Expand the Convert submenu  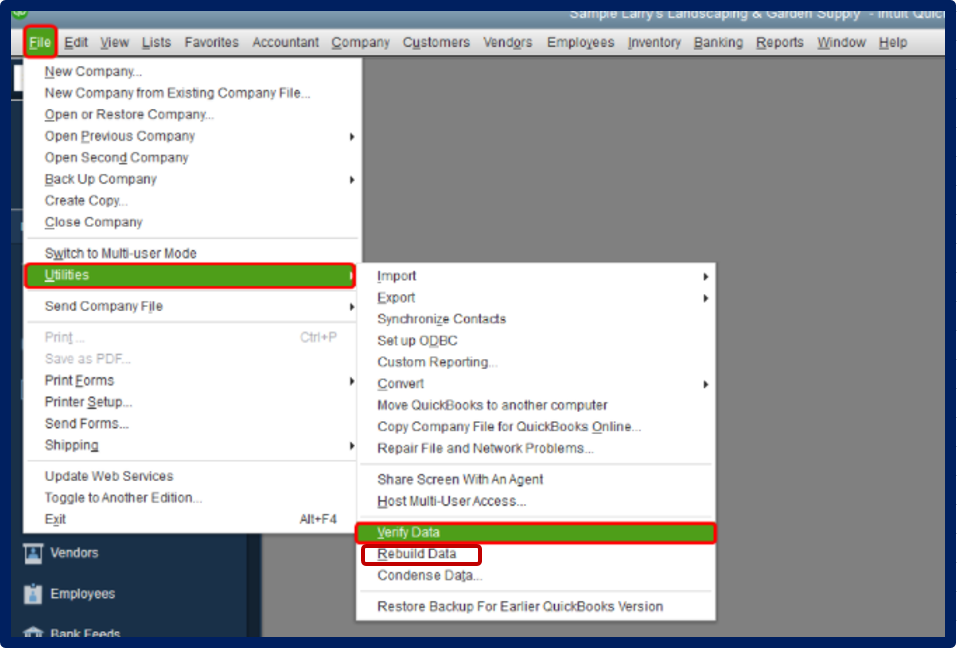click(x=536, y=384)
